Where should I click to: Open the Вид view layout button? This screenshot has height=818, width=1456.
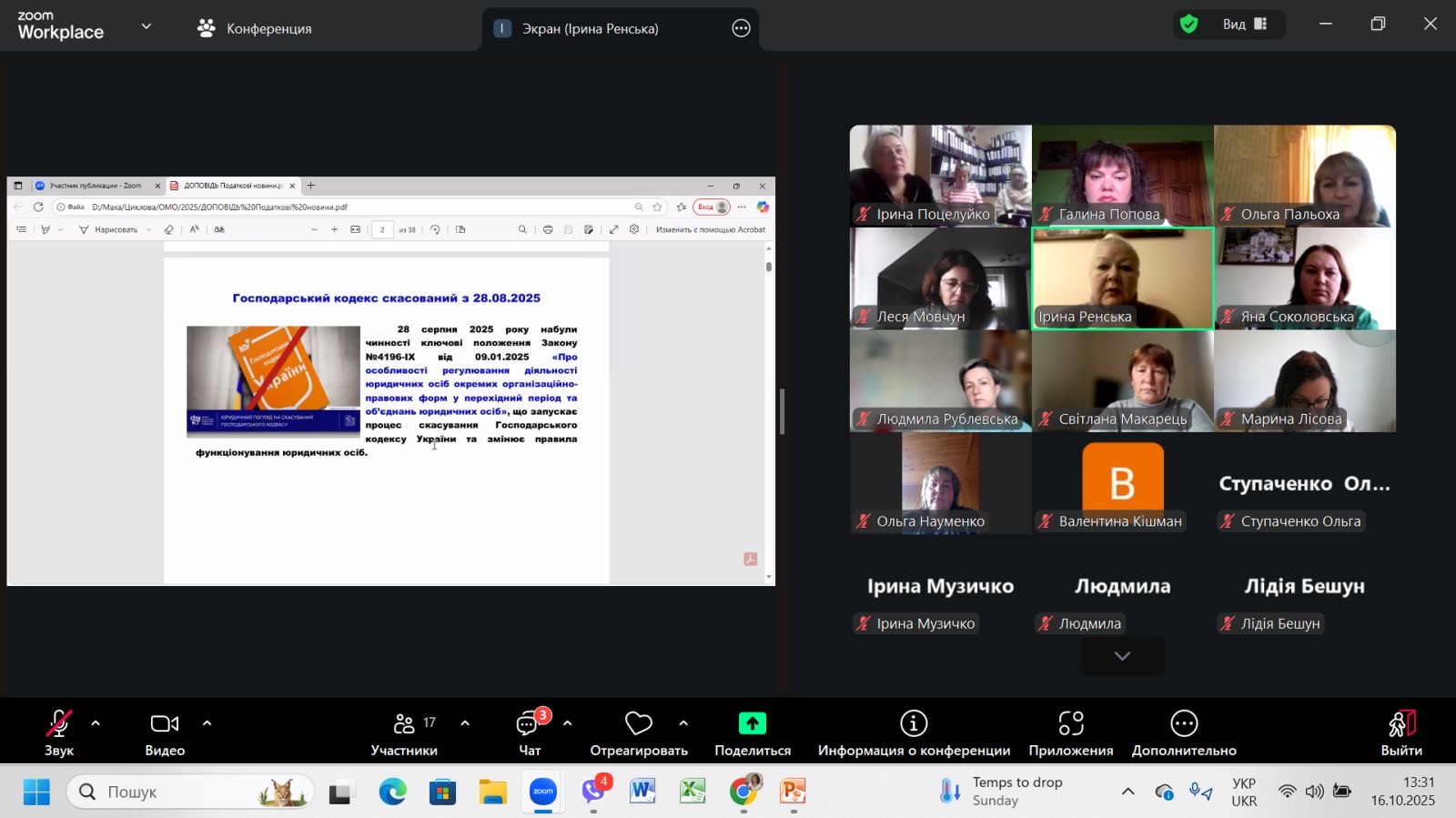click(1244, 25)
